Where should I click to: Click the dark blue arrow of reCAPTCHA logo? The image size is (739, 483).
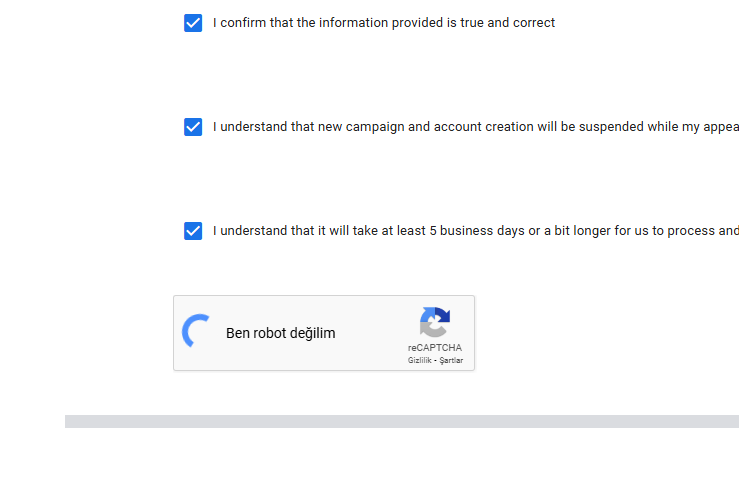[x=442, y=314]
